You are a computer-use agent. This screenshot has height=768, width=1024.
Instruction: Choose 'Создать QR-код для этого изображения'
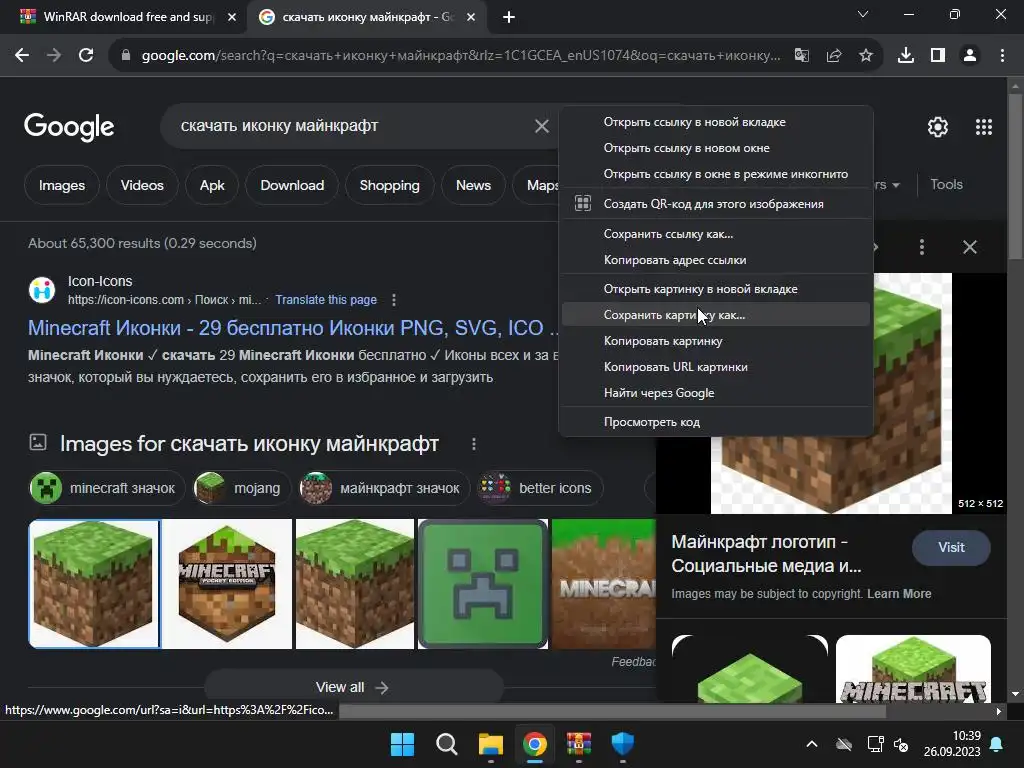click(716, 204)
